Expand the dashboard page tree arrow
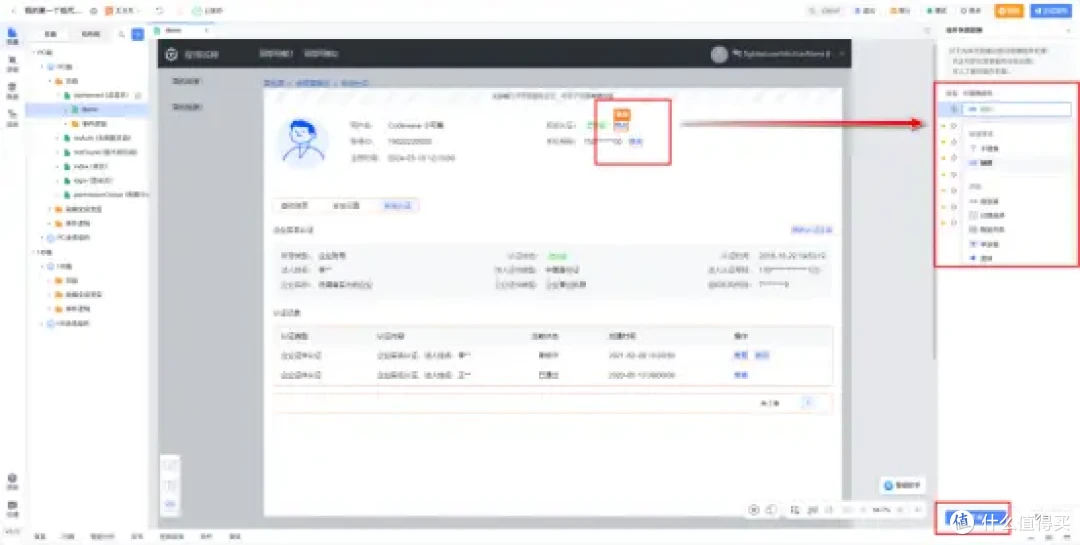 (58, 94)
